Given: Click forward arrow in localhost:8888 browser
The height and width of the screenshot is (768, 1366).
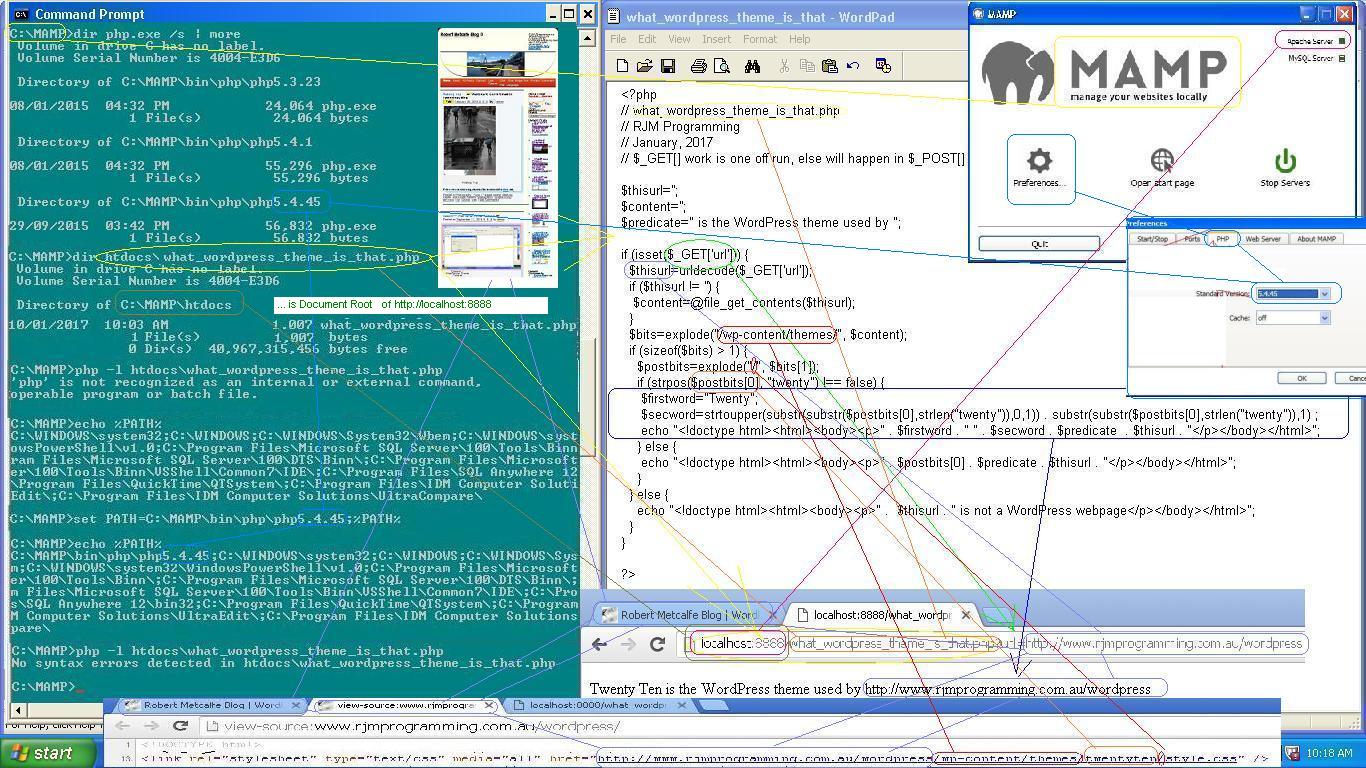Looking at the screenshot, I should (628, 644).
